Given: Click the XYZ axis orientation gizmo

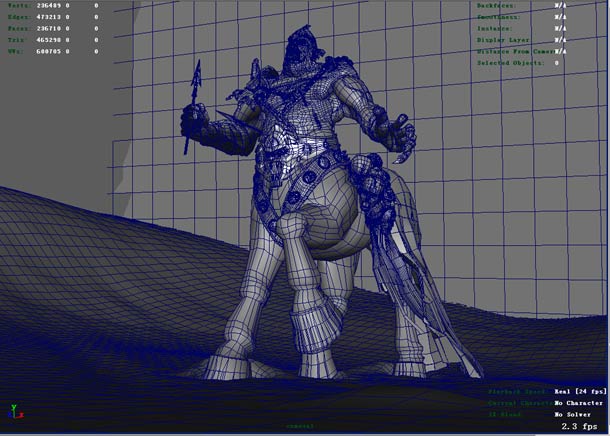Looking at the screenshot, I should pyautogui.click(x=15, y=411).
